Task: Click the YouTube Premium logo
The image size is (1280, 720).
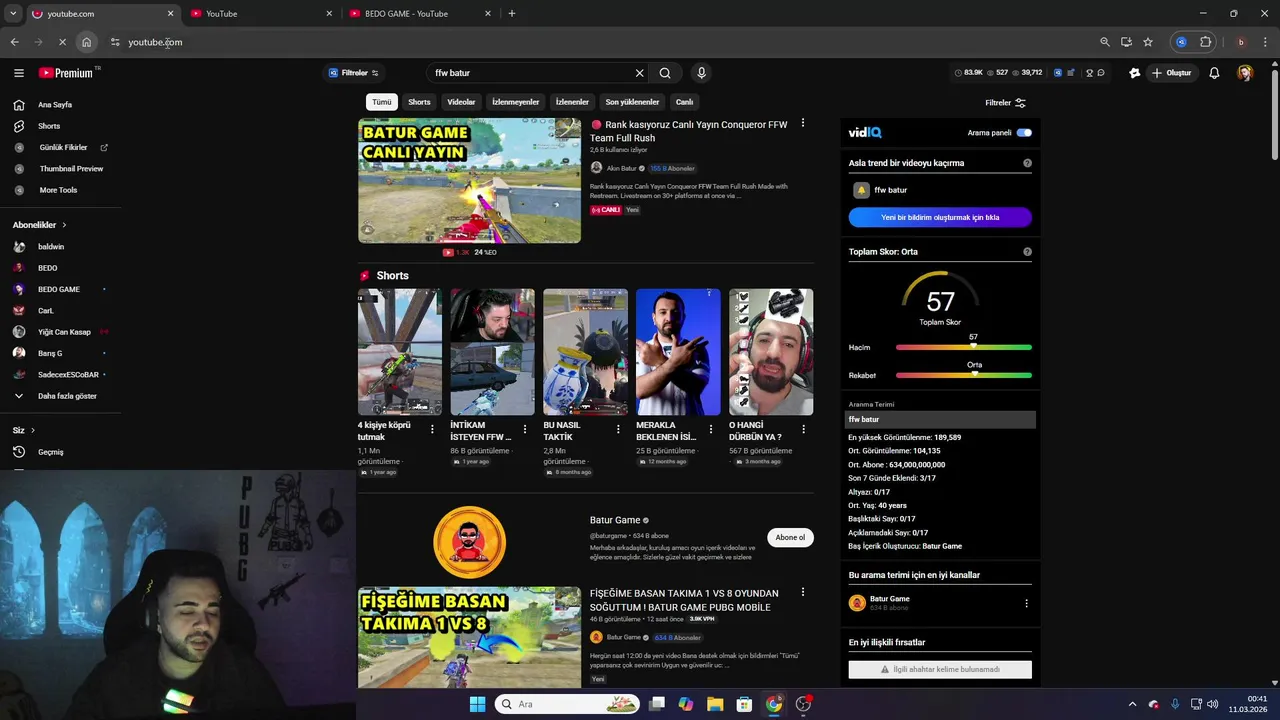Action: [66, 73]
